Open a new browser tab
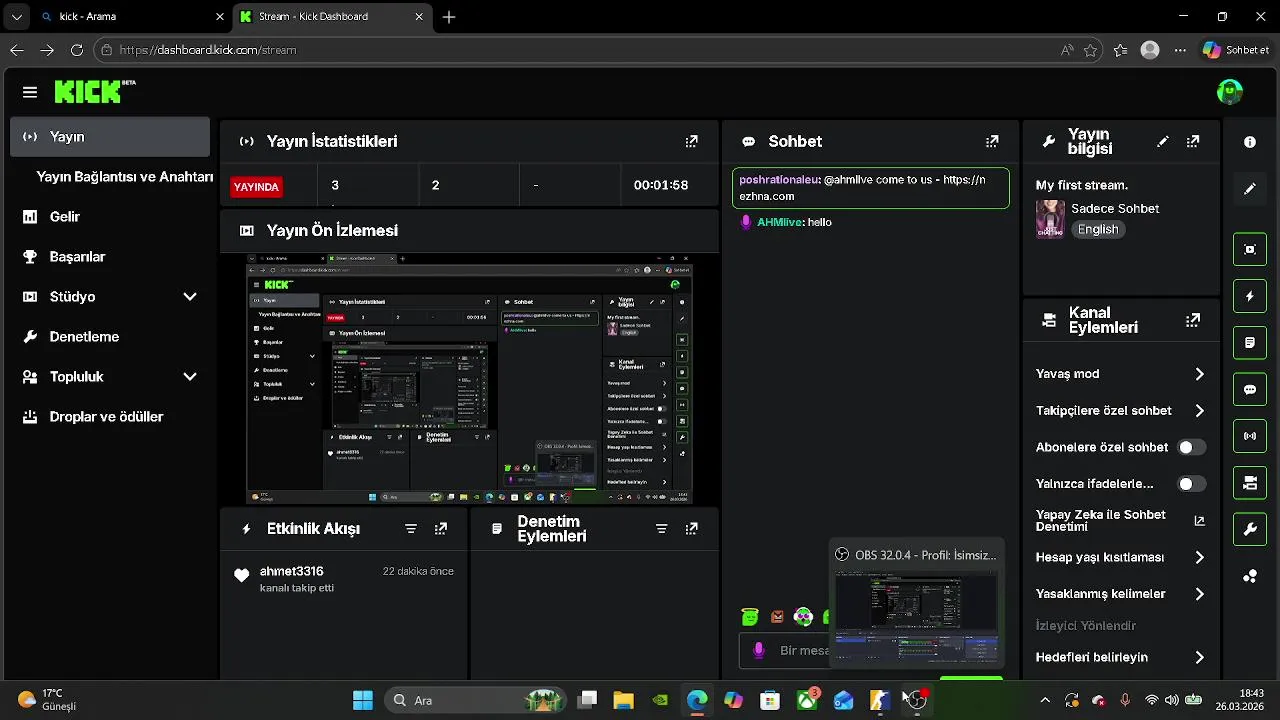 click(449, 17)
